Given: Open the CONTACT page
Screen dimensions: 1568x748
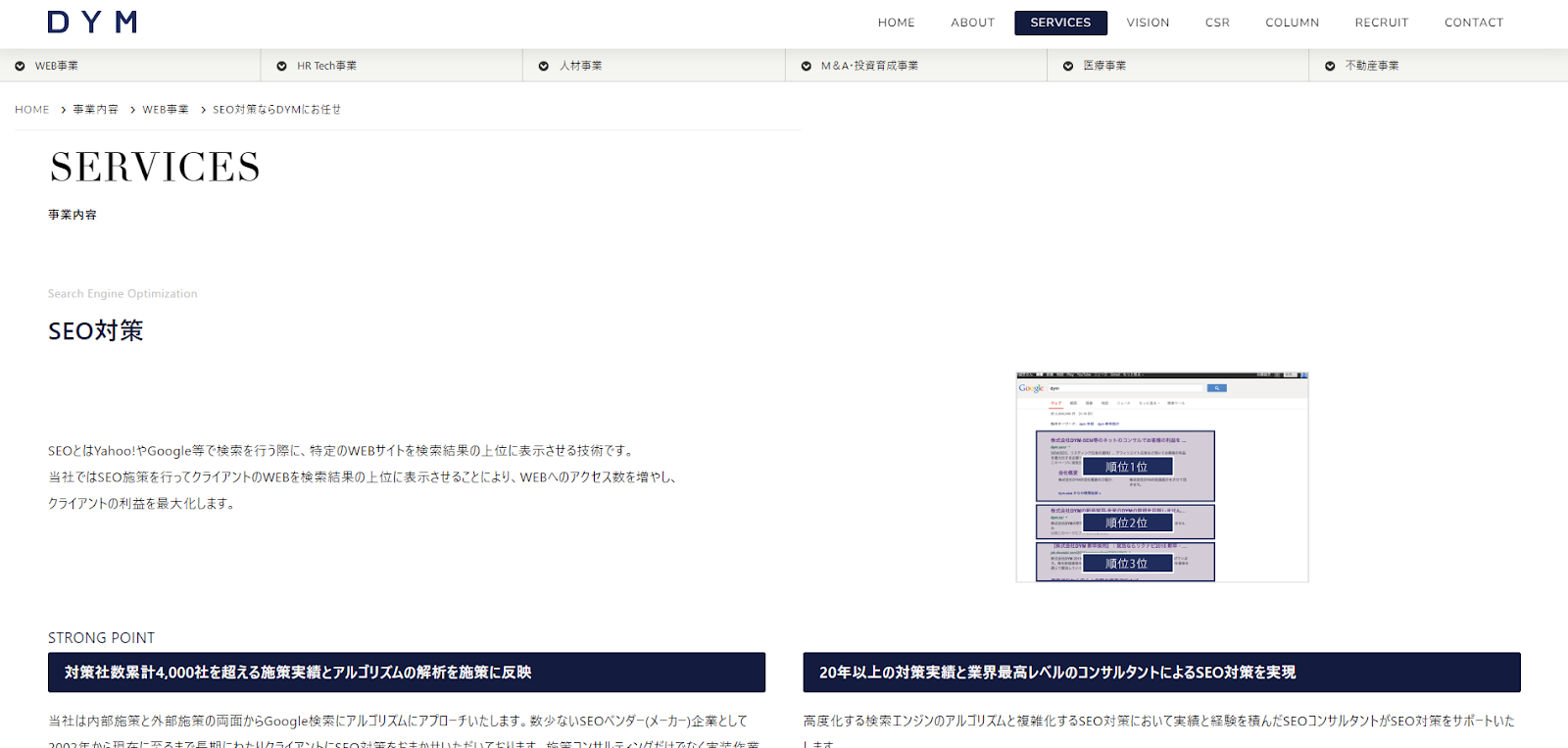Looking at the screenshot, I should click(1473, 23).
